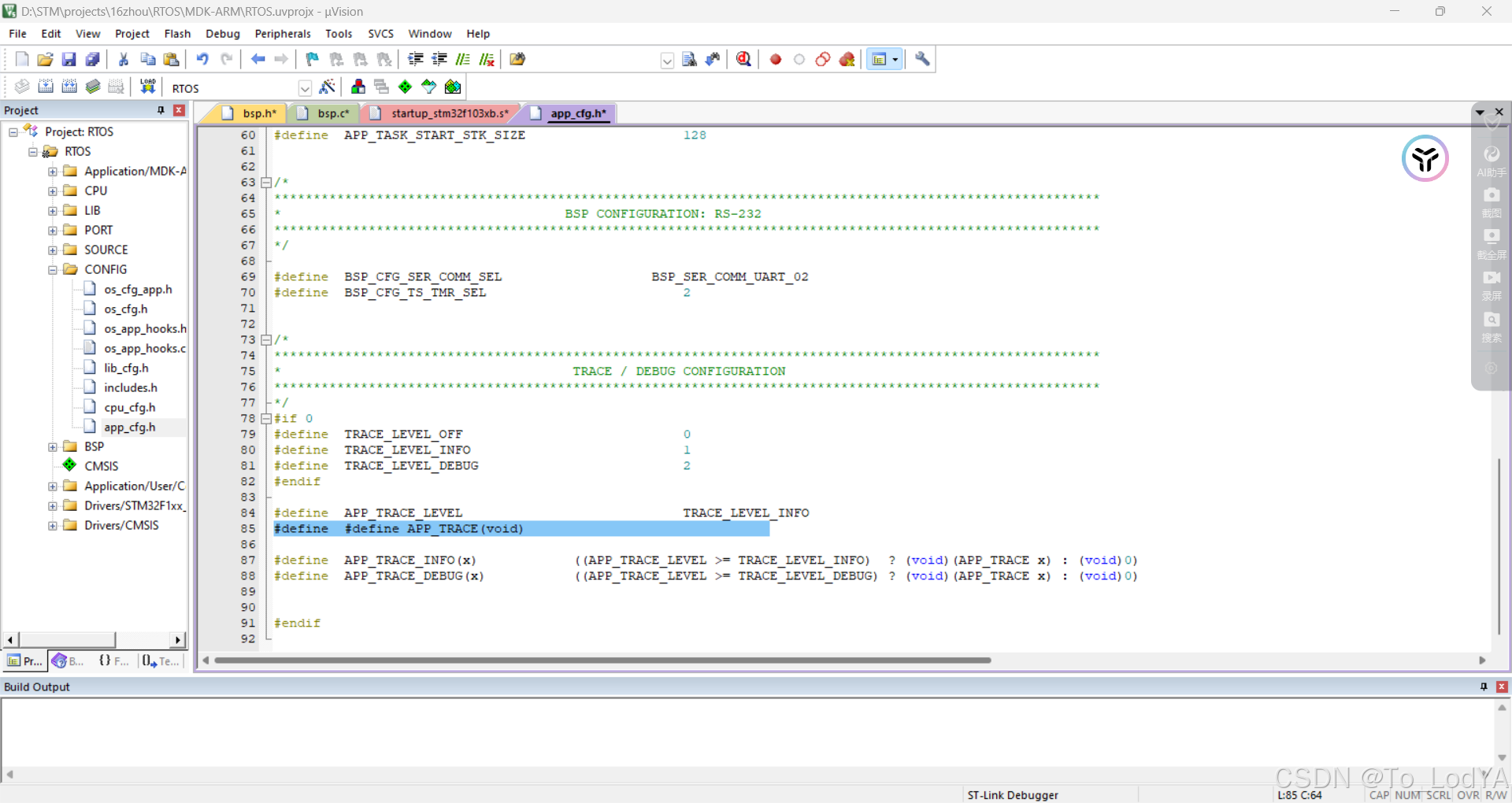Switch to the bsp.c* tab
This screenshot has height=803, width=1512.
325,113
